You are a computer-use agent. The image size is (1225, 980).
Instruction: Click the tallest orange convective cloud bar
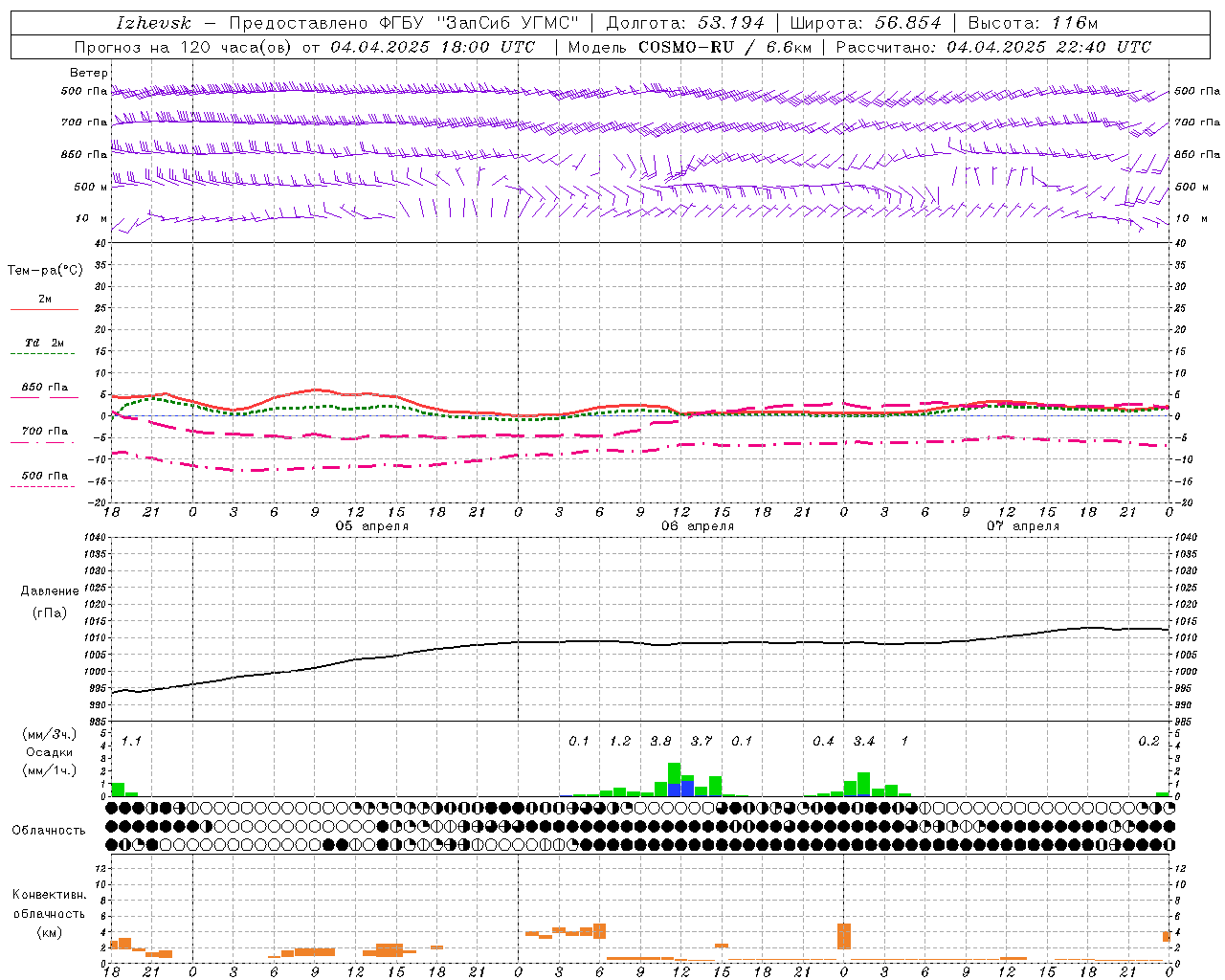[x=844, y=936]
